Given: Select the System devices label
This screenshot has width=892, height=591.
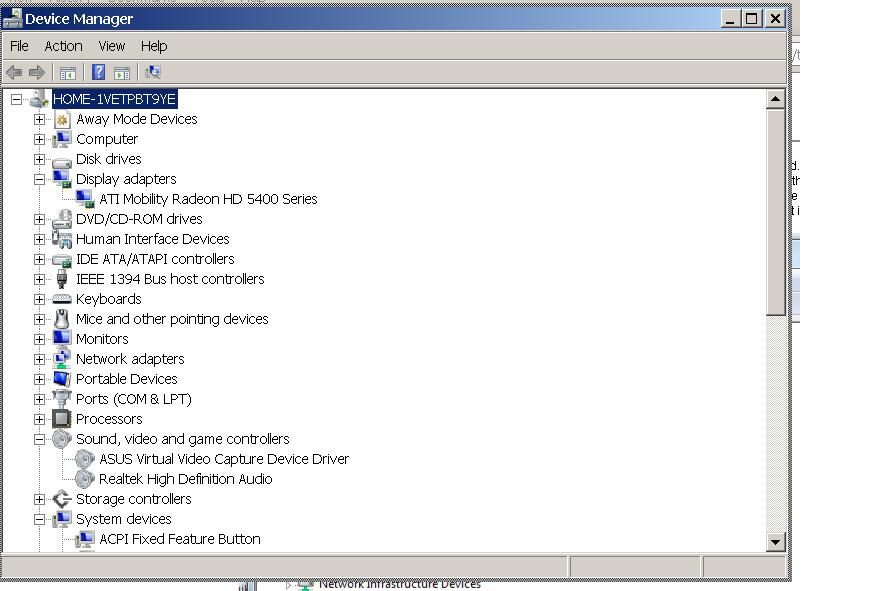Looking at the screenshot, I should click(123, 519).
